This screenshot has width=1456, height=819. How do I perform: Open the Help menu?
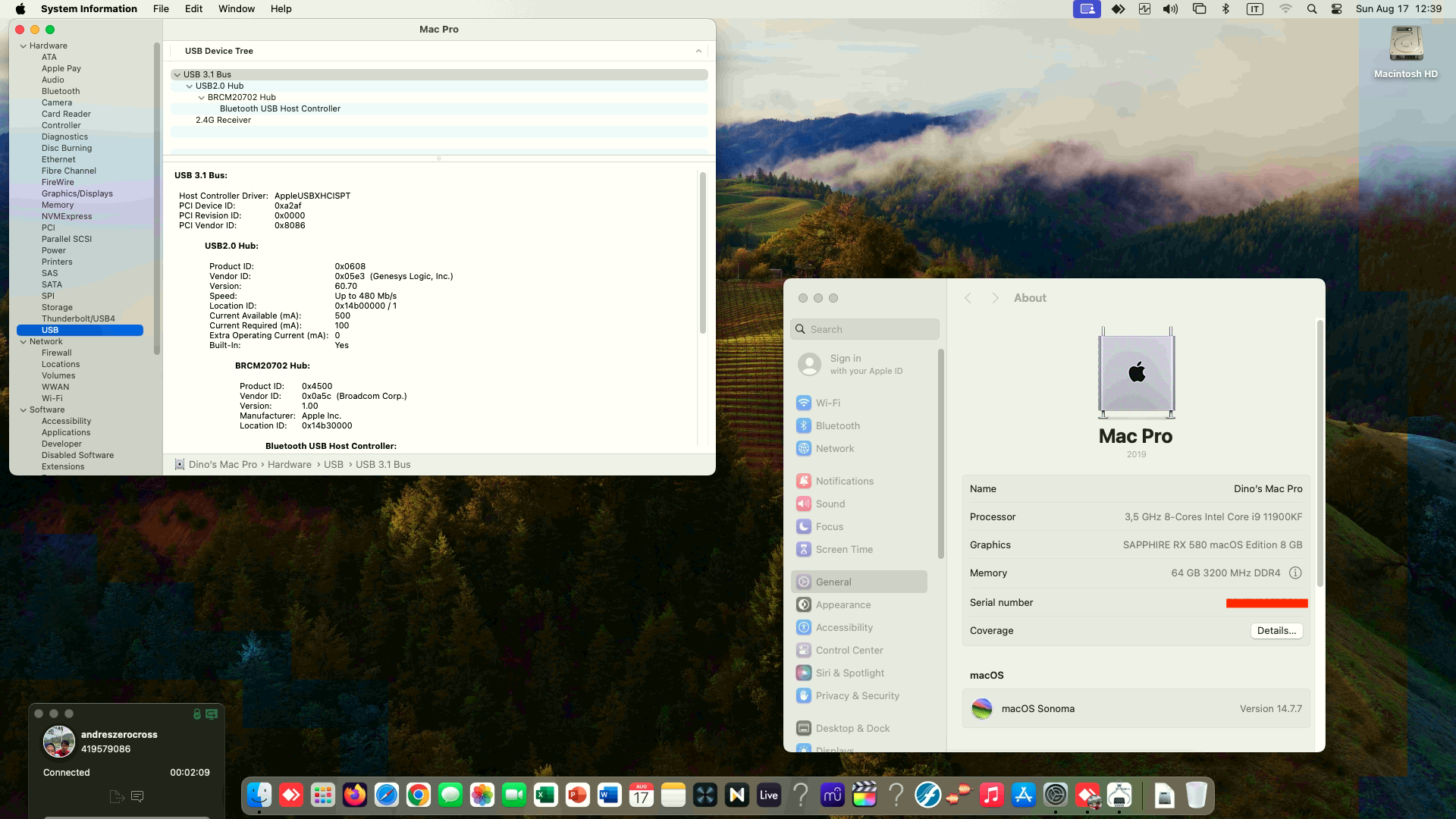pyautogui.click(x=281, y=9)
